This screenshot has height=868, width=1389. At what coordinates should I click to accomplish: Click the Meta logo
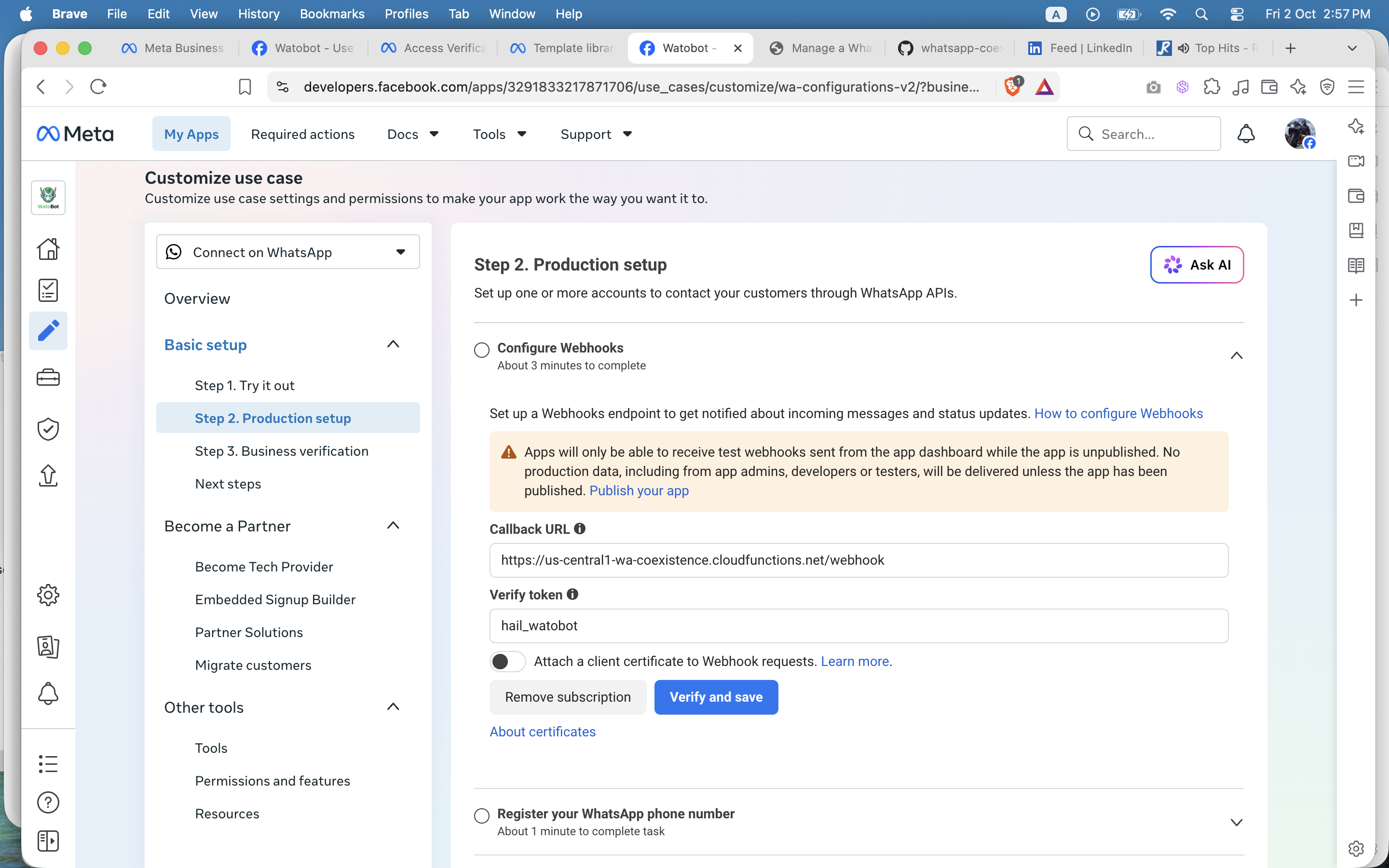[75, 134]
